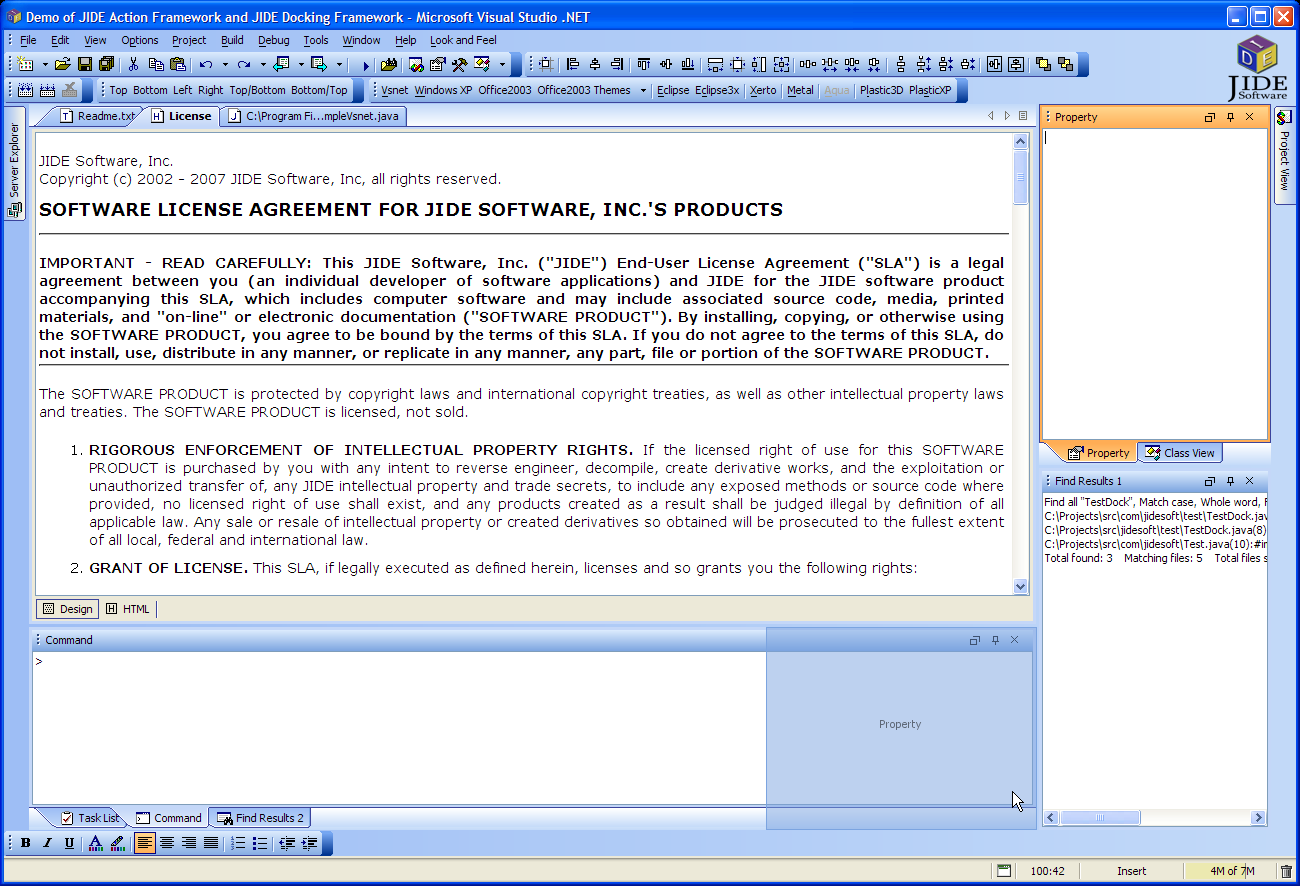Click the Top/Bottom layout button
This screenshot has height=886, width=1300.
pyautogui.click(x=257, y=90)
